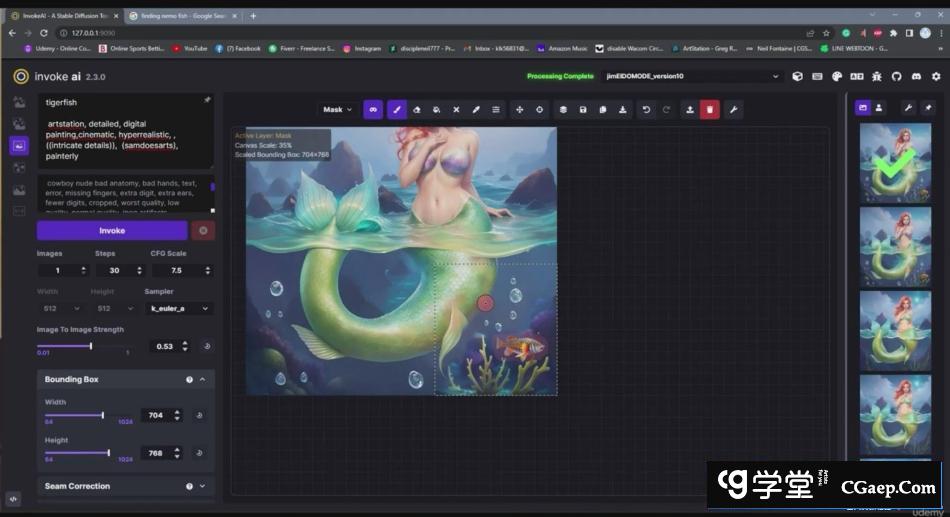Open the GitHub link icon
This screenshot has width=950, height=517.
coord(896,76)
